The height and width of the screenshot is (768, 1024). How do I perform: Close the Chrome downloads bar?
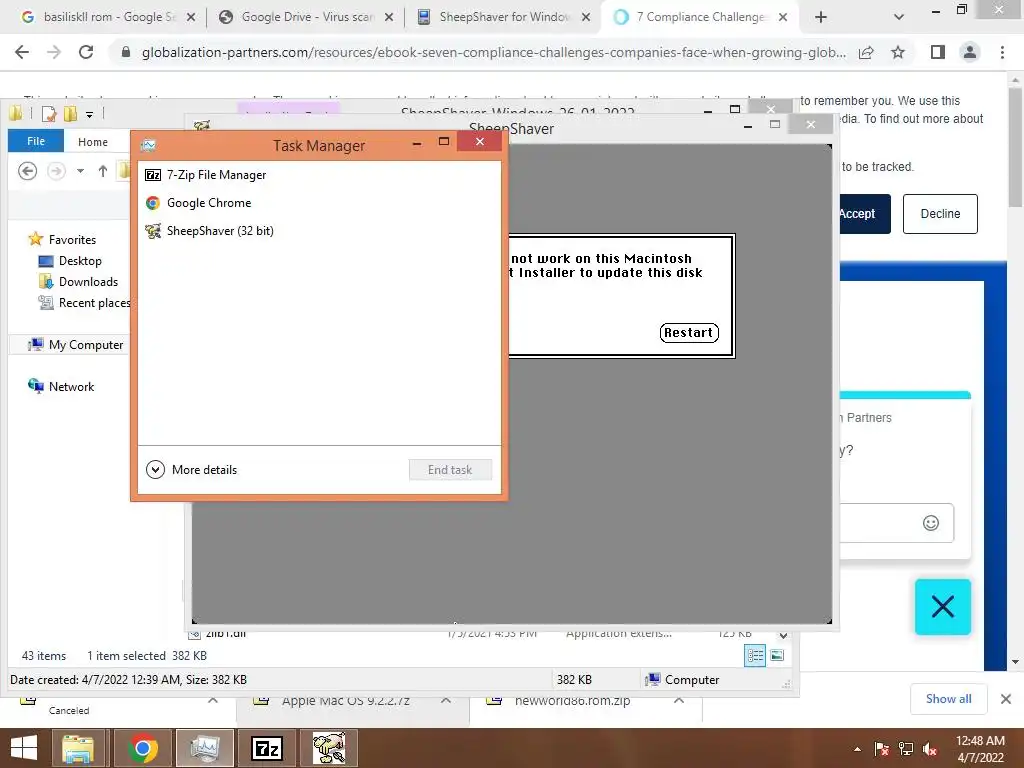(1006, 699)
